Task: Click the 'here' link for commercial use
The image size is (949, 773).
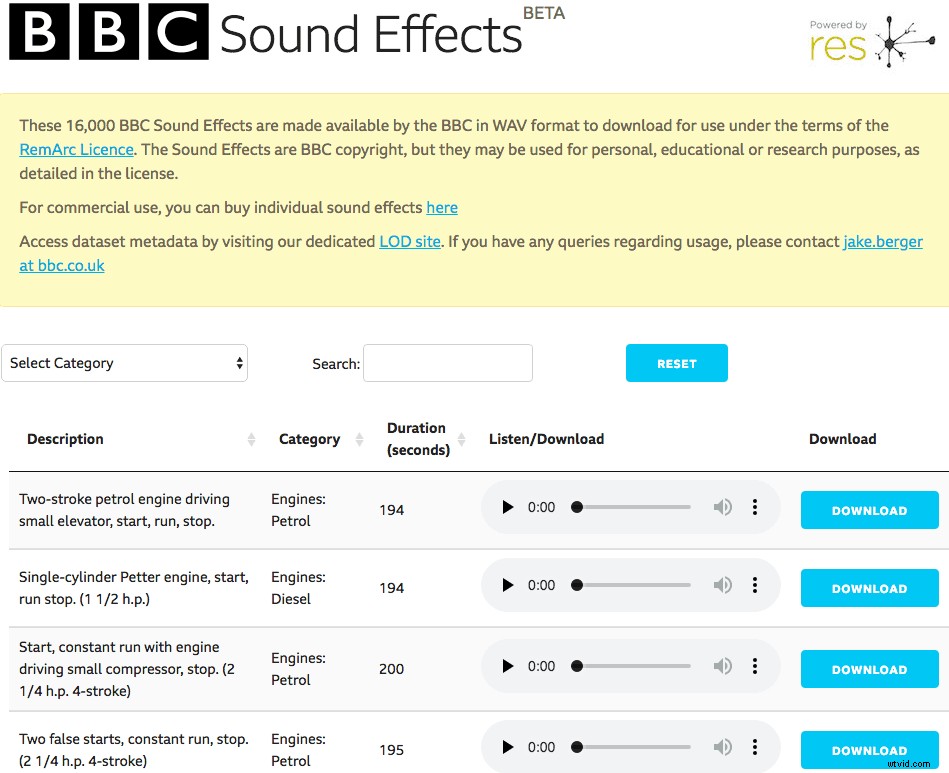Action: coord(442,207)
